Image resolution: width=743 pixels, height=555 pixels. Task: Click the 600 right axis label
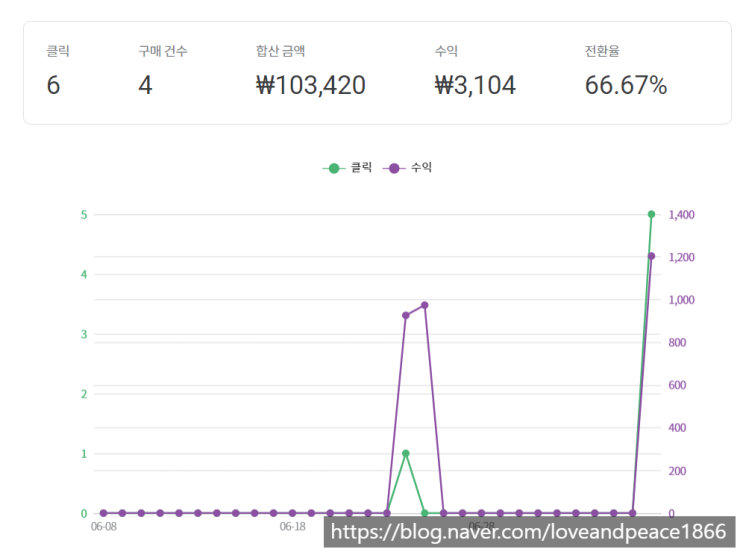677,385
